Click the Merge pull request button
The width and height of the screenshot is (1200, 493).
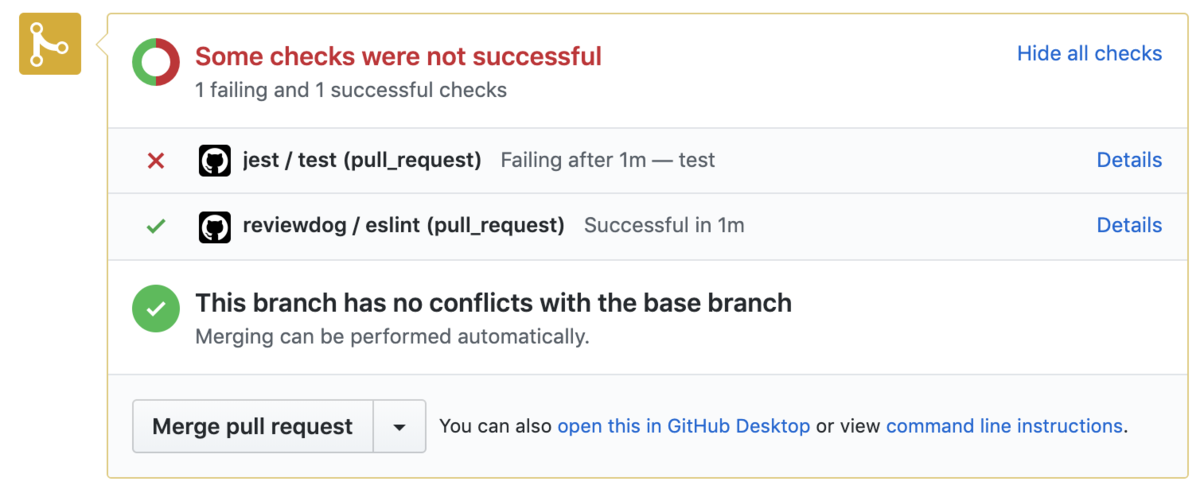tap(253, 427)
